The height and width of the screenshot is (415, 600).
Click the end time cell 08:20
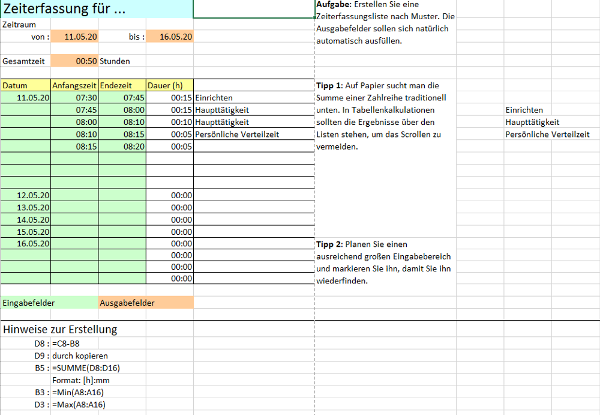(121, 146)
